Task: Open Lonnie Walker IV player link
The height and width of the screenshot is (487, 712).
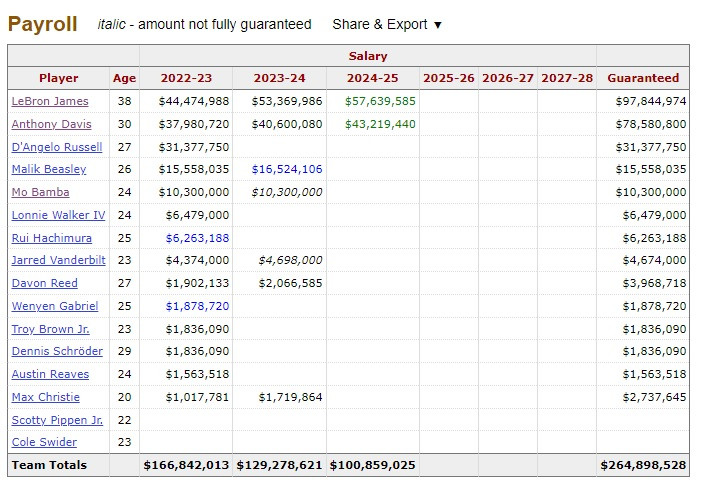Action: click(x=58, y=215)
